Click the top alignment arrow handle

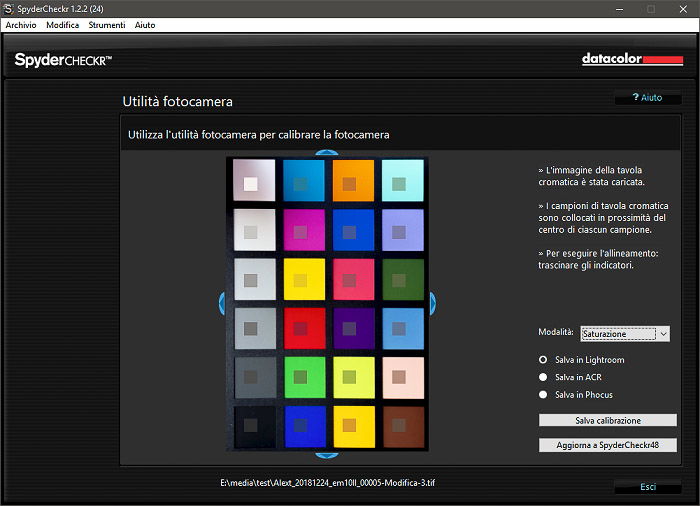[x=327, y=153]
